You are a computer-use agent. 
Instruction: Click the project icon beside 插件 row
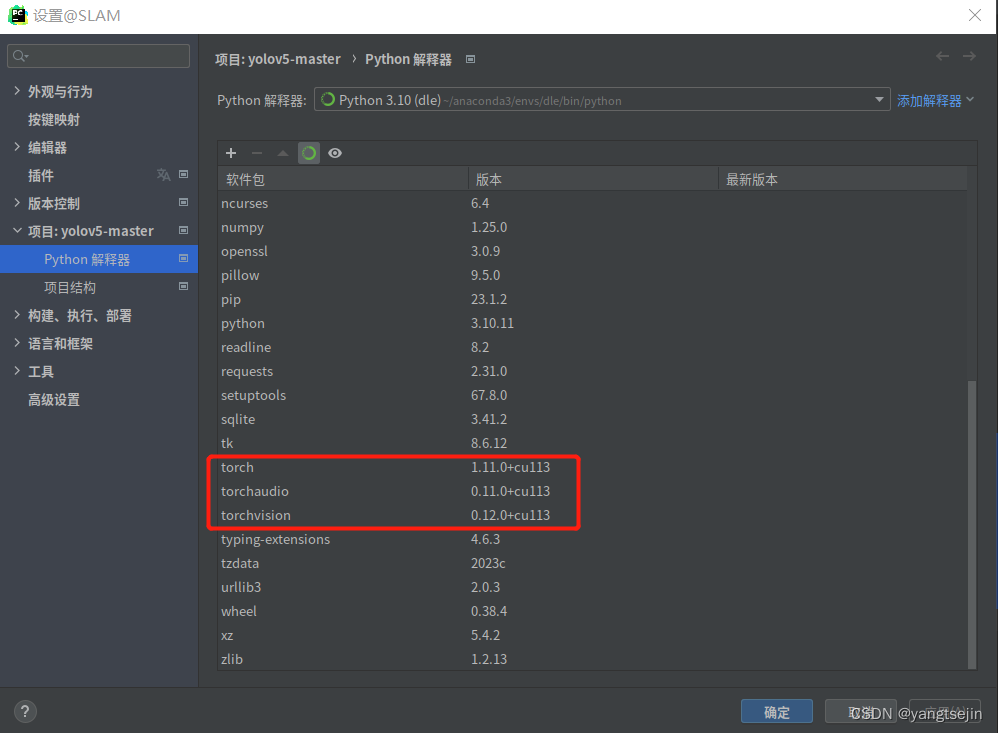coord(183,174)
